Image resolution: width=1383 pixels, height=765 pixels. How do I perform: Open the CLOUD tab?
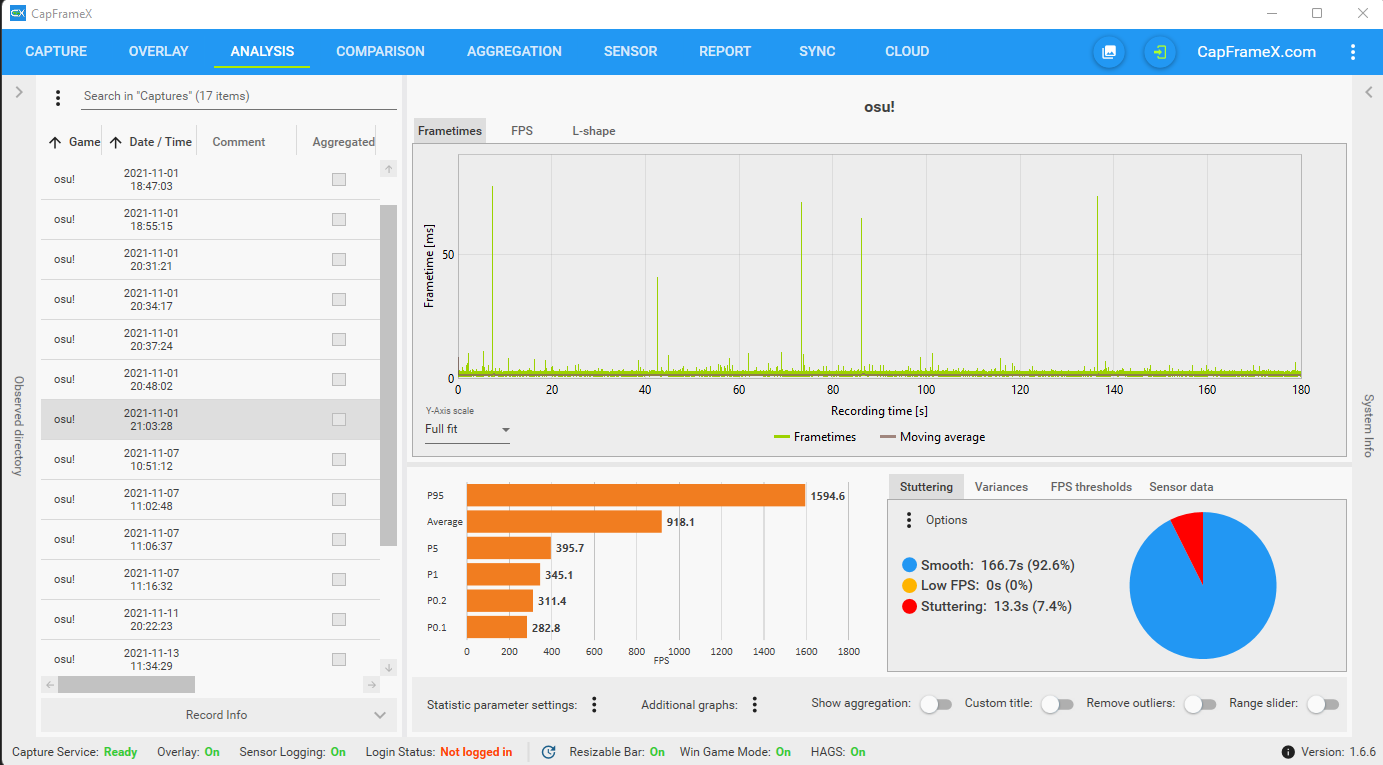click(x=907, y=52)
